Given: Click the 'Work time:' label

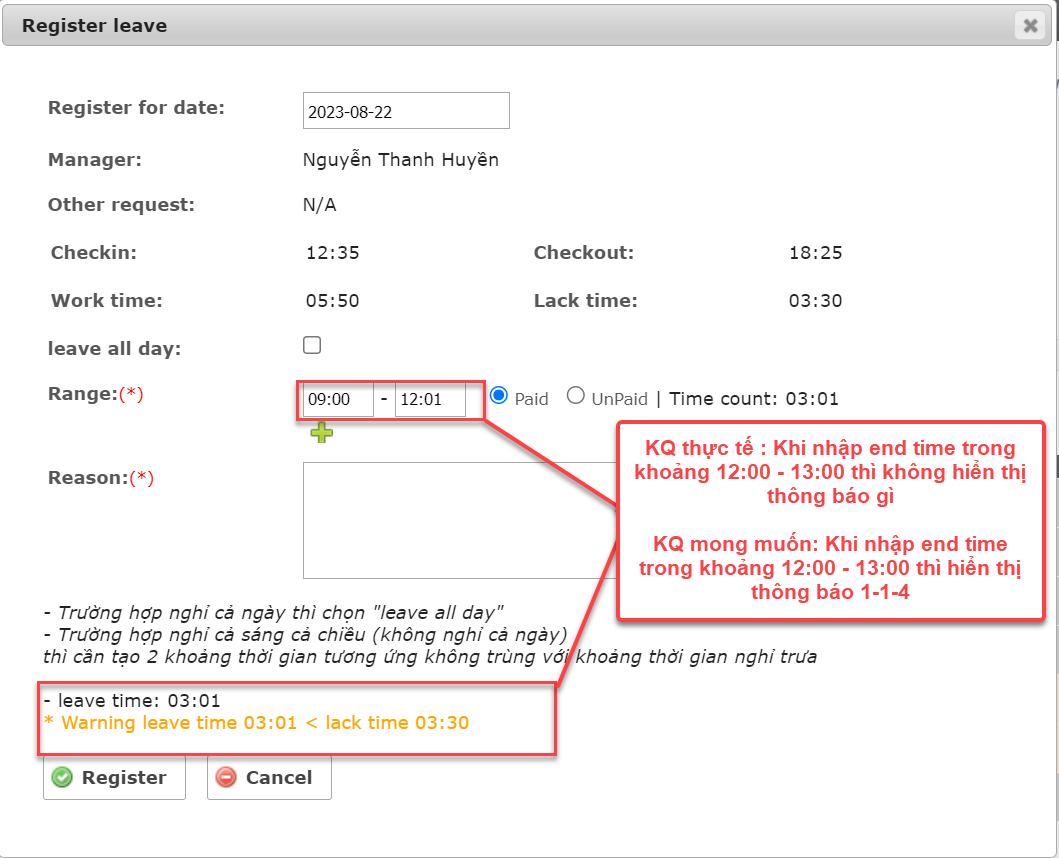Looking at the screenshot, I should coord(107,301).
